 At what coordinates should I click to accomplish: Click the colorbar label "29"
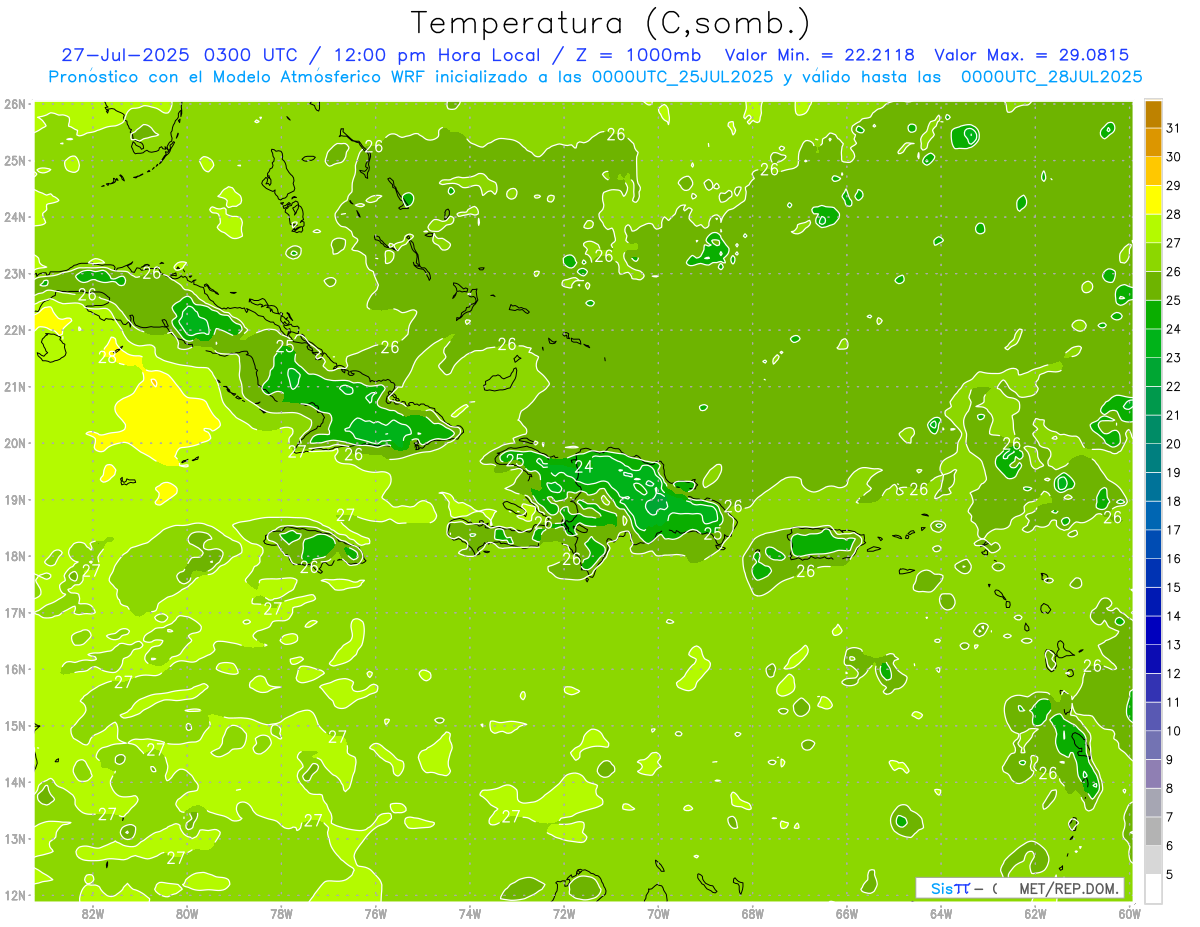pos(1174,186)
